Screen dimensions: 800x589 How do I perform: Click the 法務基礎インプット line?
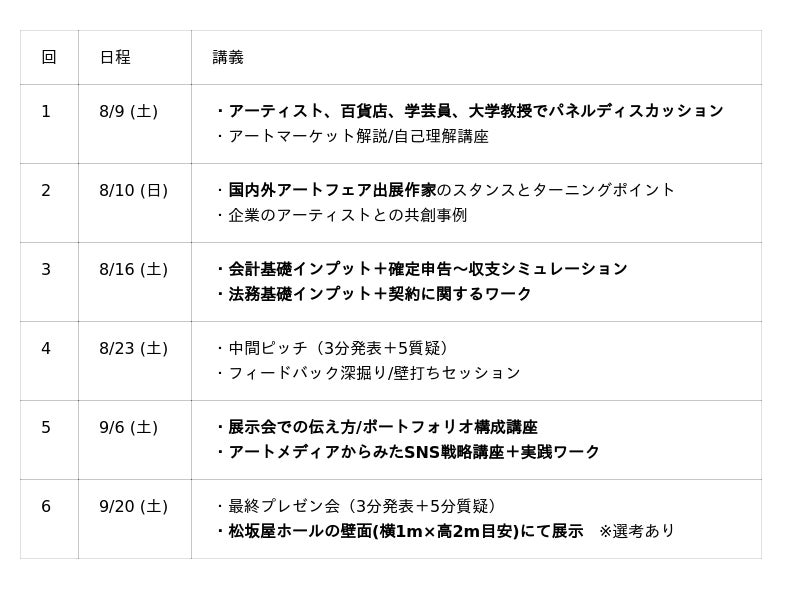(374, 294)
